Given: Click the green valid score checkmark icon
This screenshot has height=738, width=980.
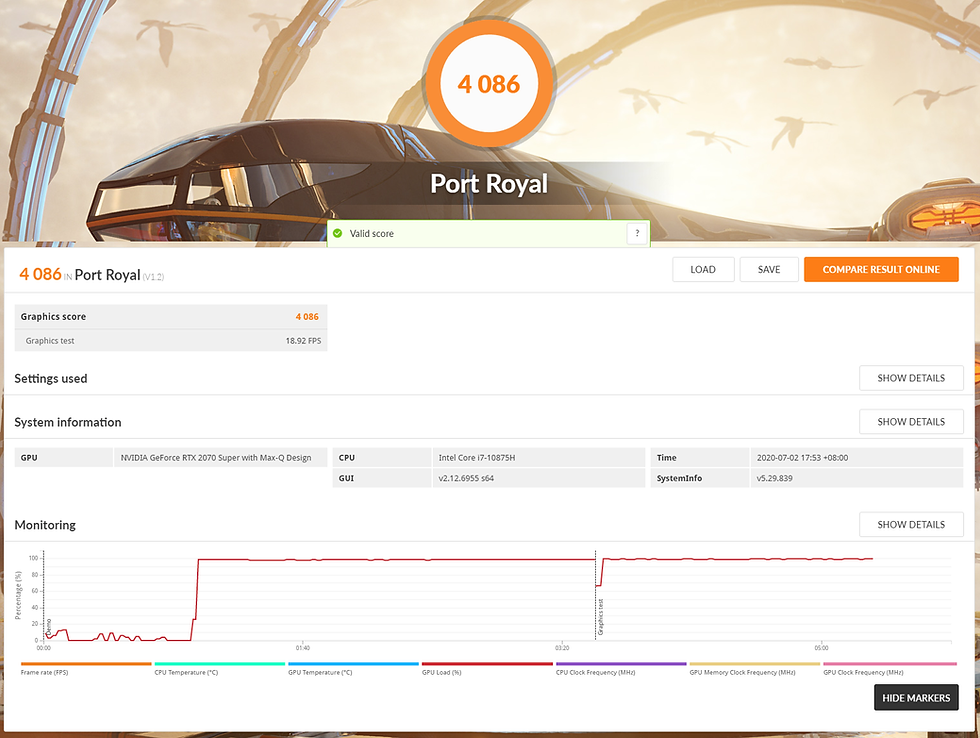Looking at the screenshot, I should tap(338, 233).
